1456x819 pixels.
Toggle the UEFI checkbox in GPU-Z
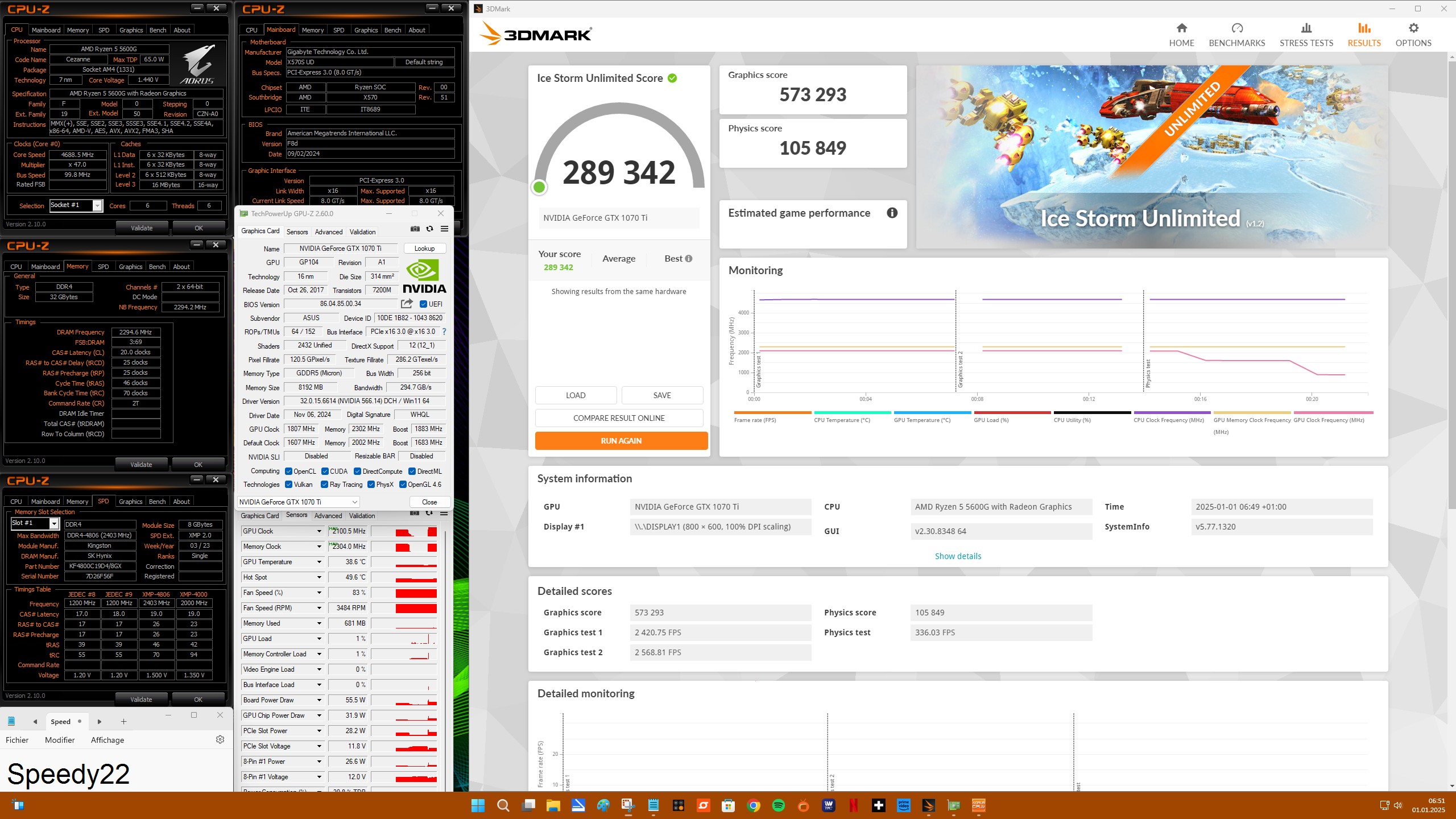tap(423, 304)
